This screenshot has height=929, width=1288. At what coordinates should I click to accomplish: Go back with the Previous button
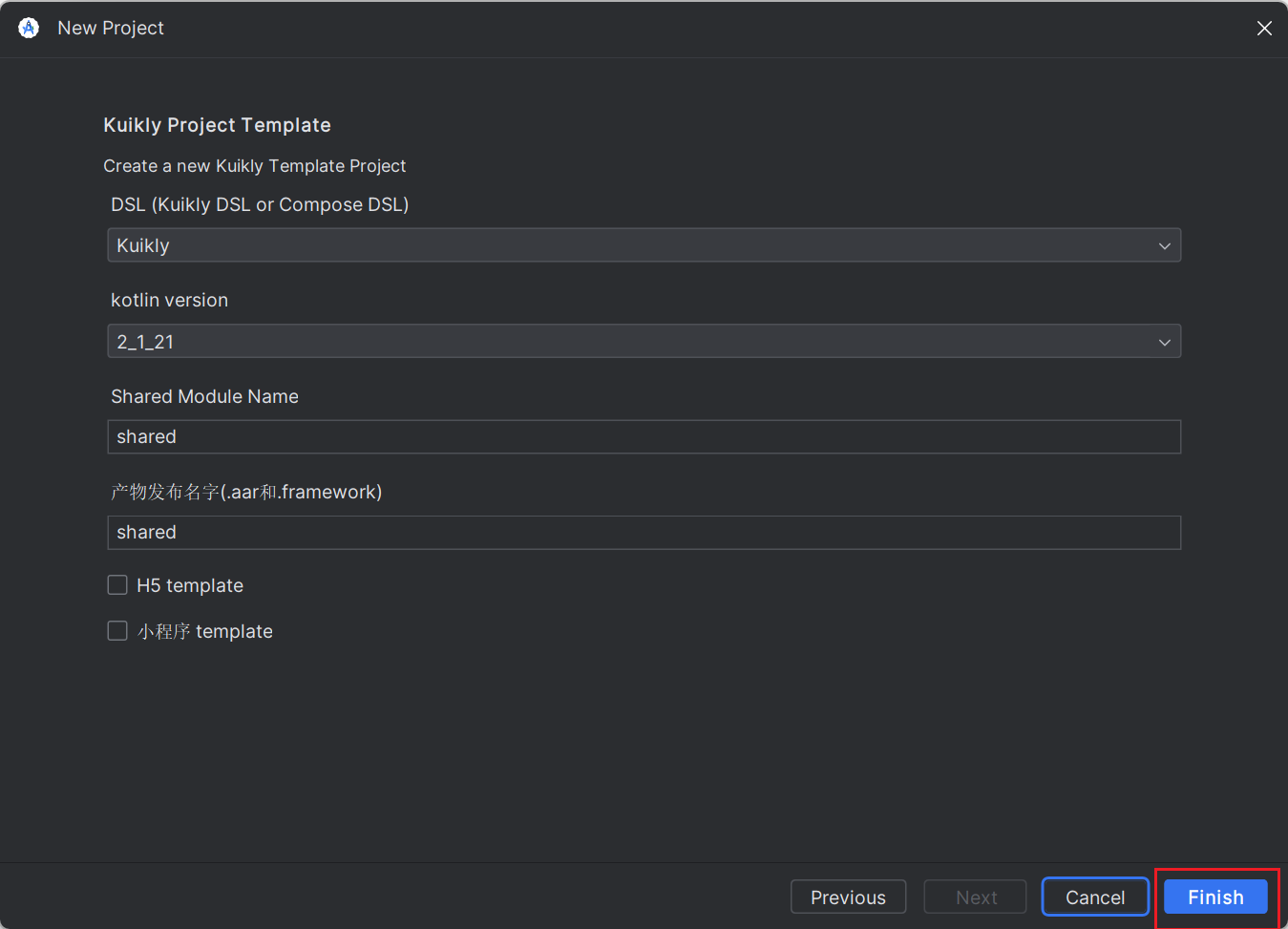pyautogui.click(x=848, y=897)
